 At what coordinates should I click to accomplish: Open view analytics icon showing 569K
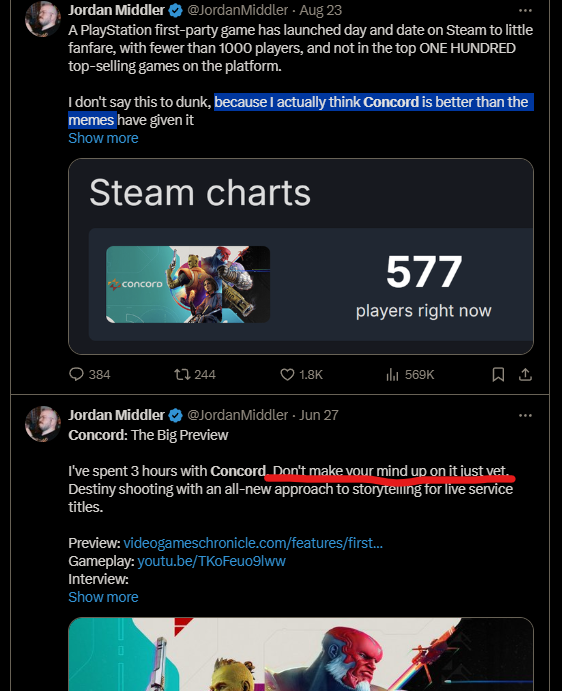[x=392, y=375]
